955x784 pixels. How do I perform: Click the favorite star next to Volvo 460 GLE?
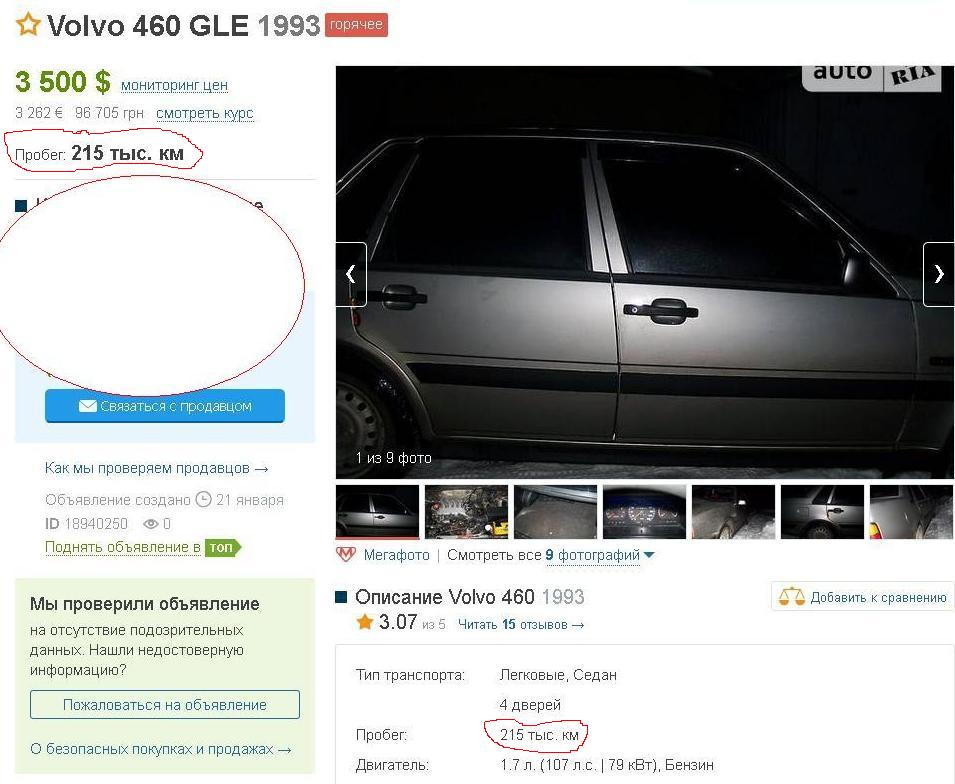28,25
